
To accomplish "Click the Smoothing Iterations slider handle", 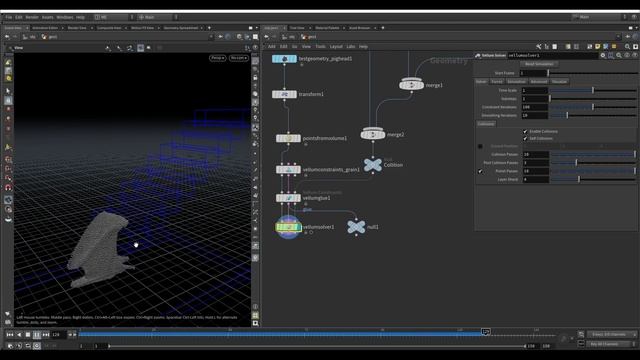I will pyautogui.click(x=567, y=116).
